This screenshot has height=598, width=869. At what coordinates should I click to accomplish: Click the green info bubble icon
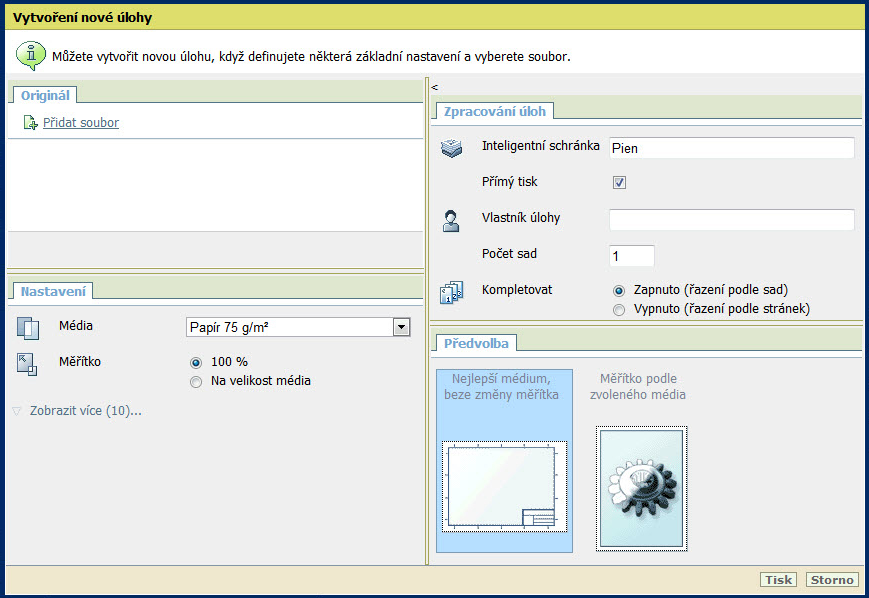31,55
